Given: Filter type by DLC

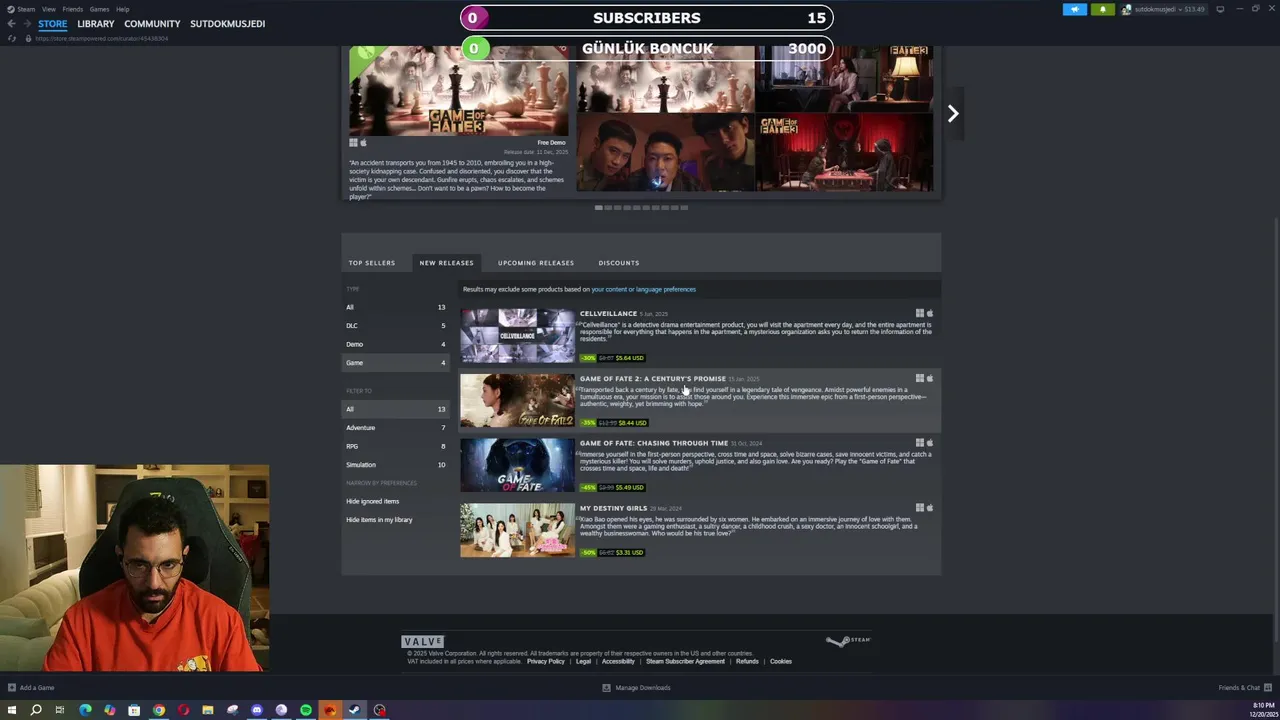Looking at the screenshot, I should click(x=396, y=326).
